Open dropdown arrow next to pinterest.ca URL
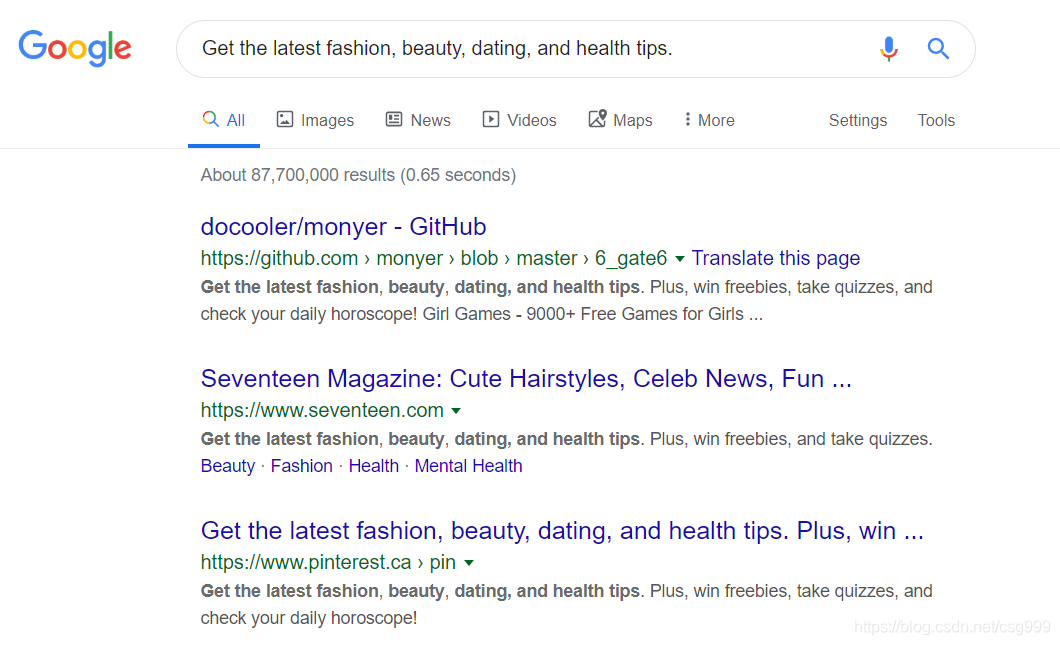The height and width of the screenshot is (645, 1060). [x=468, y=563]
